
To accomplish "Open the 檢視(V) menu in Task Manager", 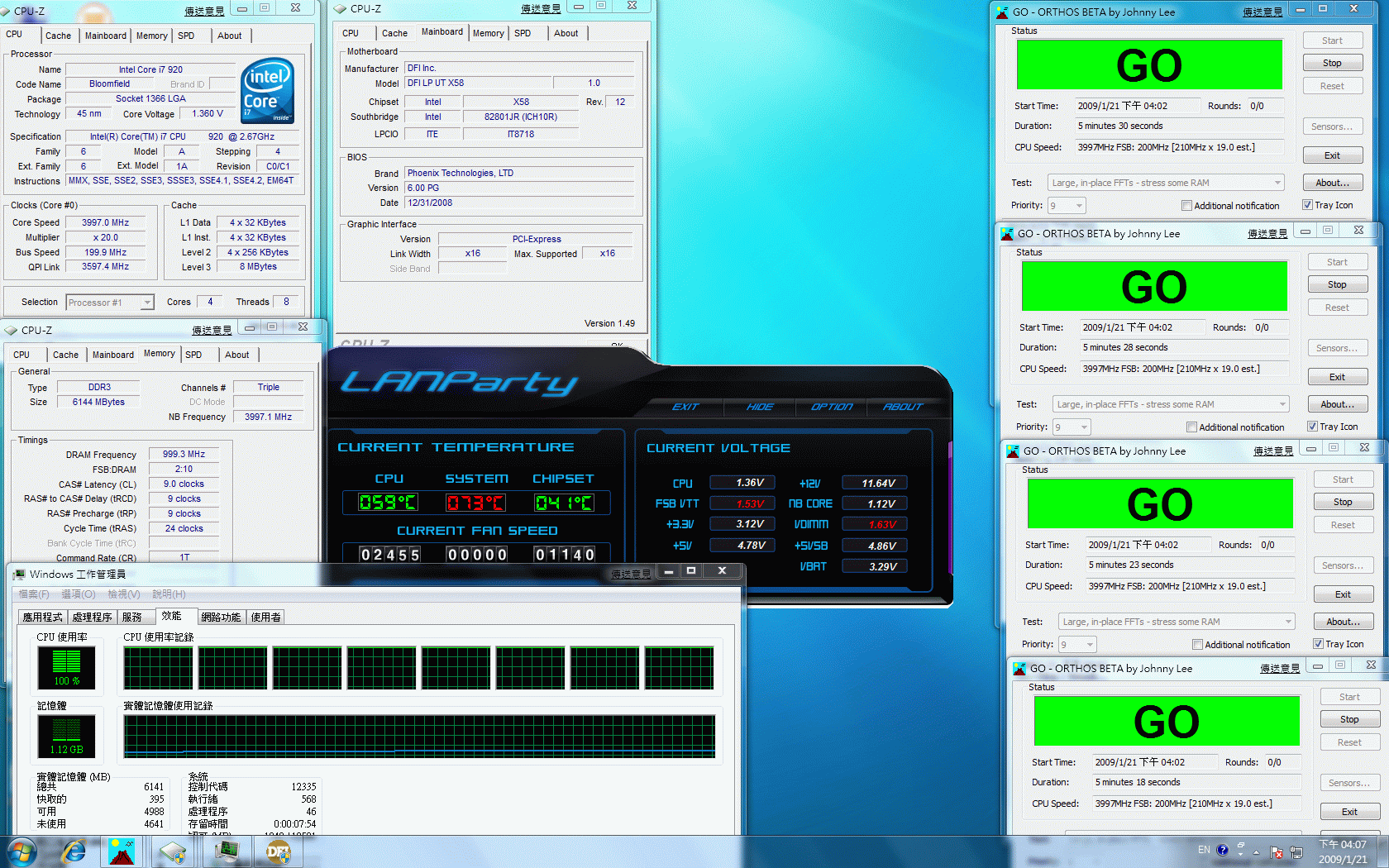I will pos(123,594).
